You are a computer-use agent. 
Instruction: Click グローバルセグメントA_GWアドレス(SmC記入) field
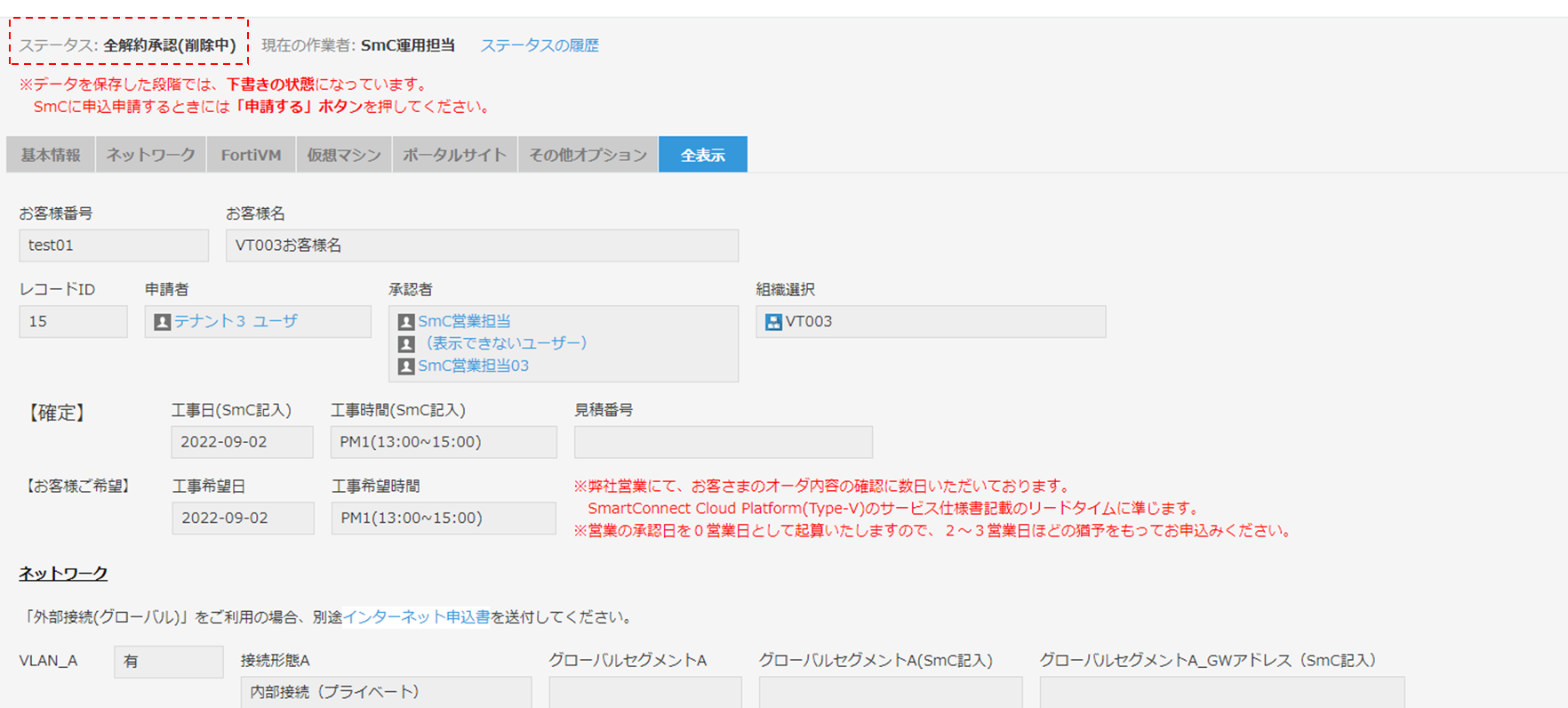1222,692
